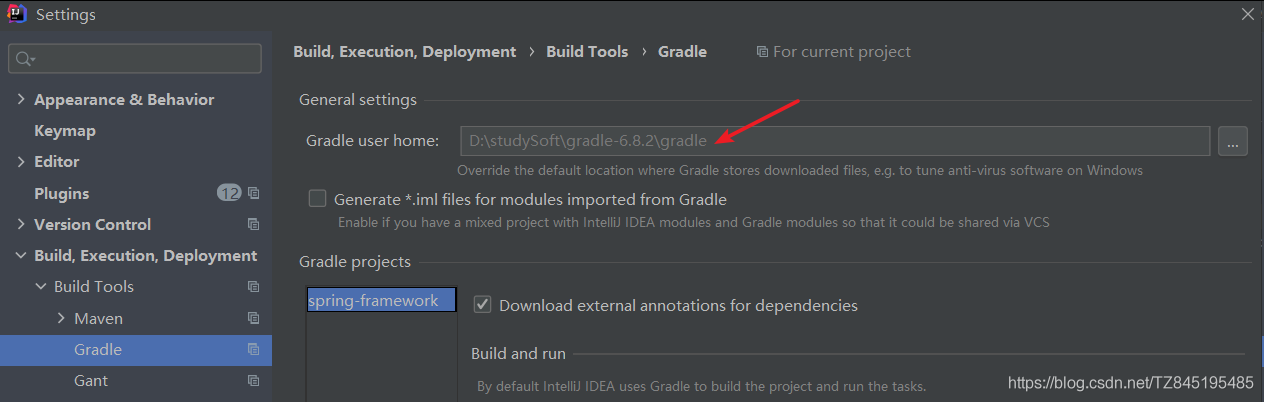Image resolution: width=1264 pixels, height=402 pixels.
Task: Click the settings search field
Action: click(x=135, y=59)
